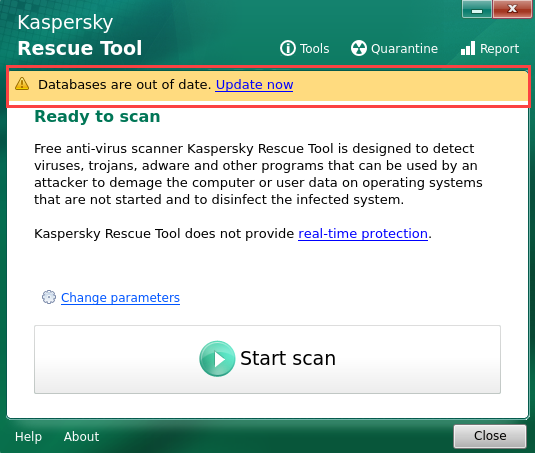Open Help in the footer
The image size is (535, 453).
28,437
